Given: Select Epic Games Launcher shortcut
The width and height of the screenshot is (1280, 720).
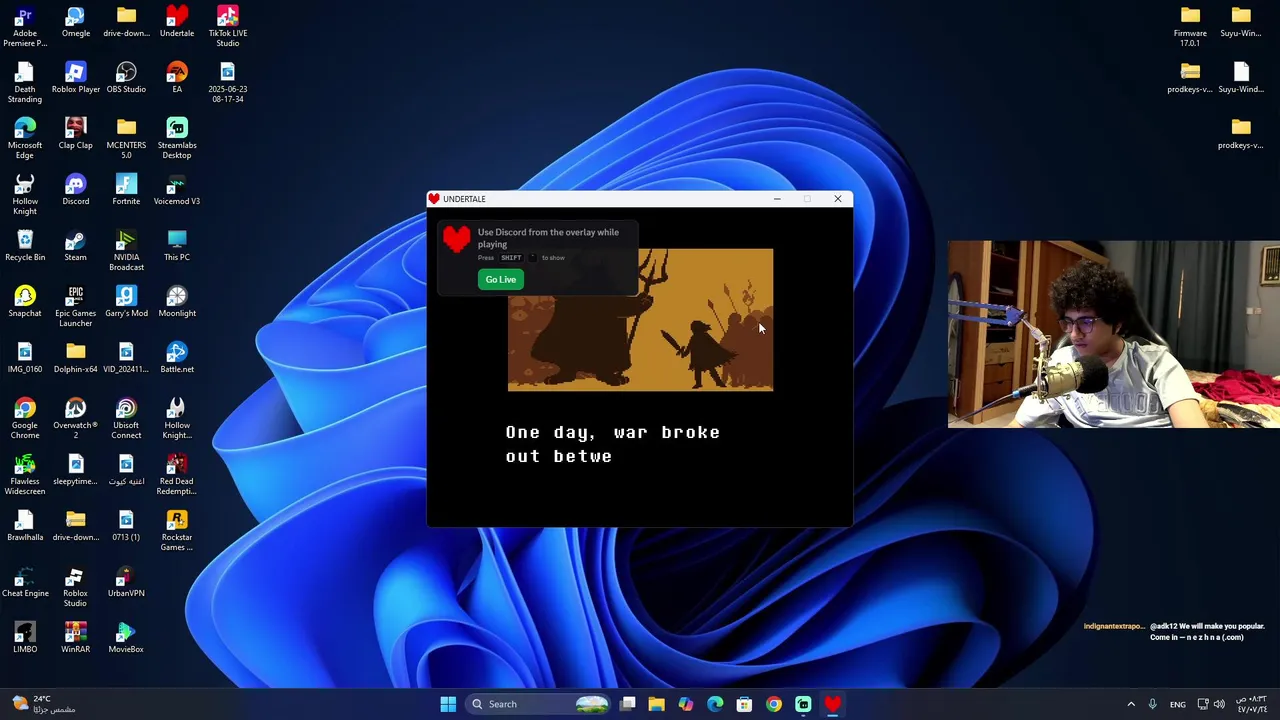Looking at the screenshot, I should (76, 307).
